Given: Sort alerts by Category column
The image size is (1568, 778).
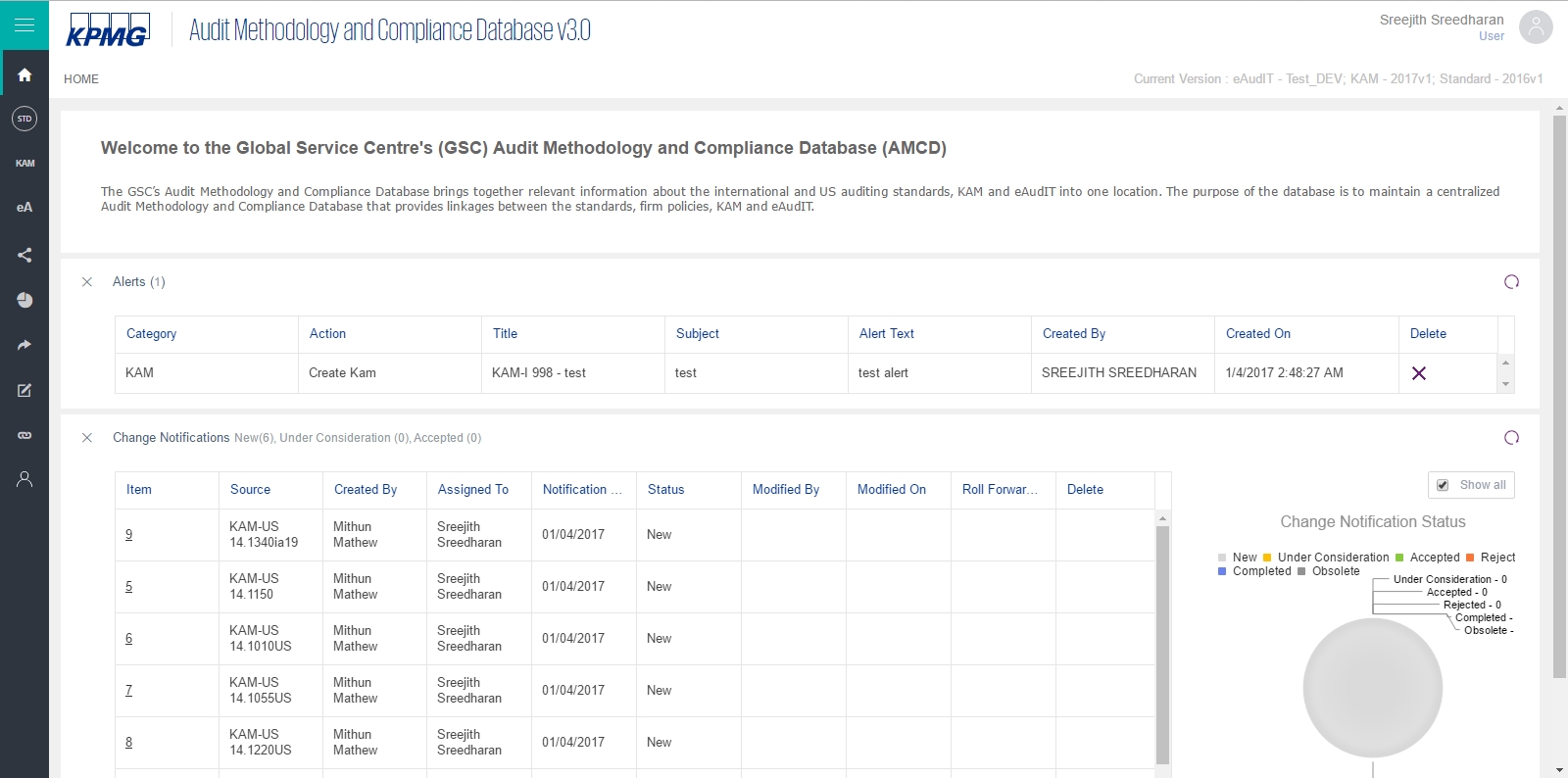Looking at the screenshot, I should click(x=151, y=334).
